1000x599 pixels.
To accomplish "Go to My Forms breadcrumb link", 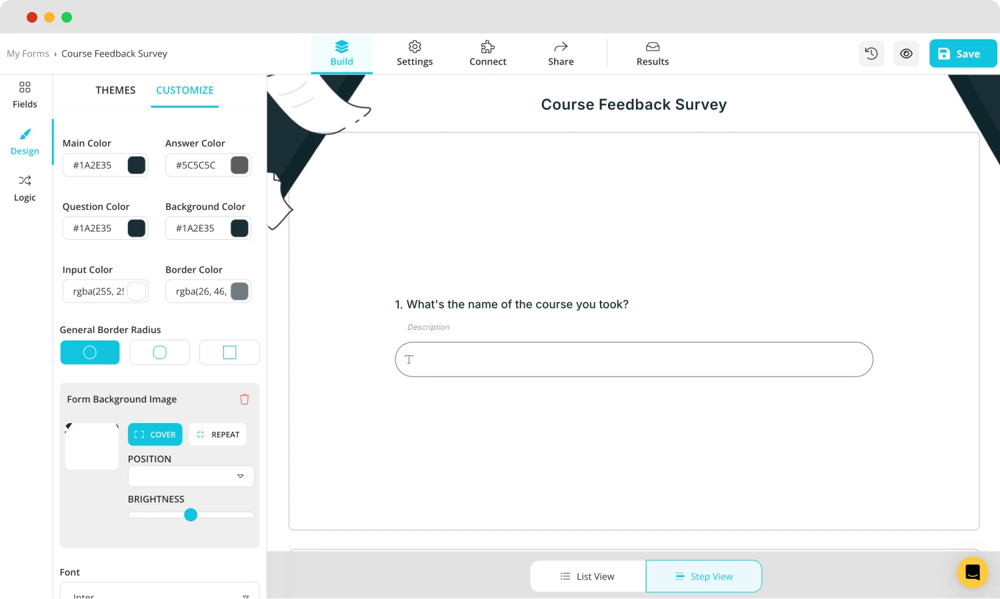I will coord(27,54).
